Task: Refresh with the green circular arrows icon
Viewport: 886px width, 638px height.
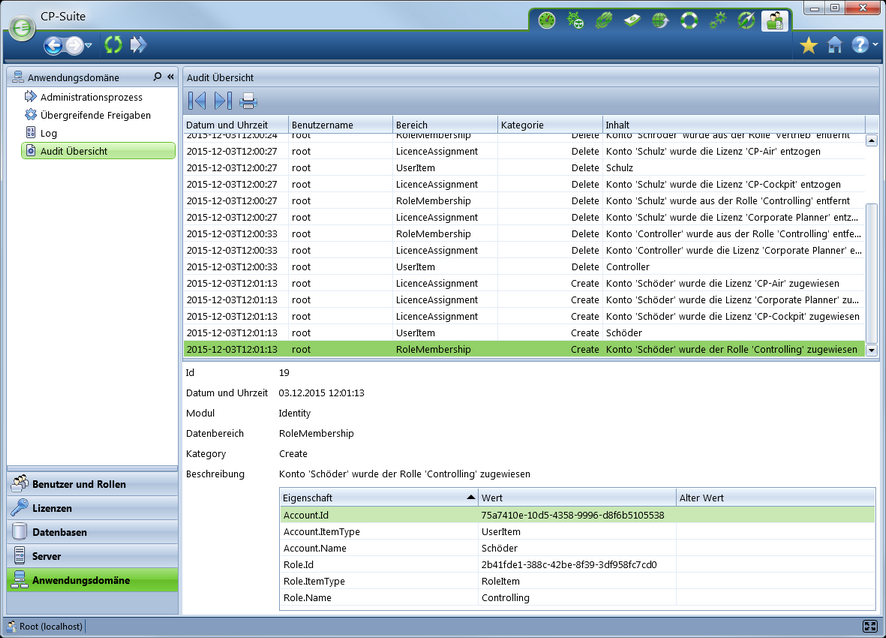Action: pos(114,45)
